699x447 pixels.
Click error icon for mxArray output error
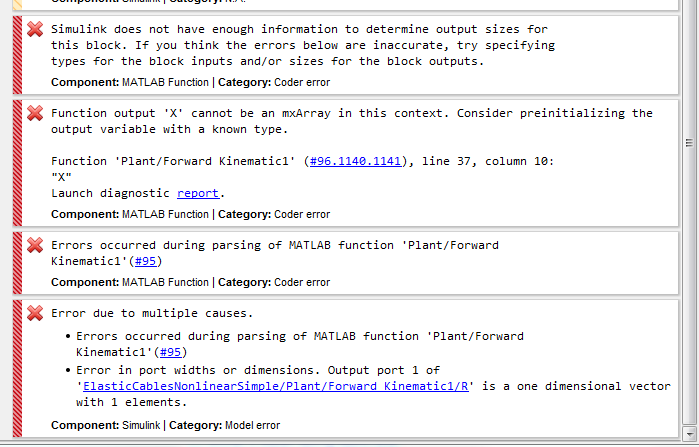(x=35, y=113)
